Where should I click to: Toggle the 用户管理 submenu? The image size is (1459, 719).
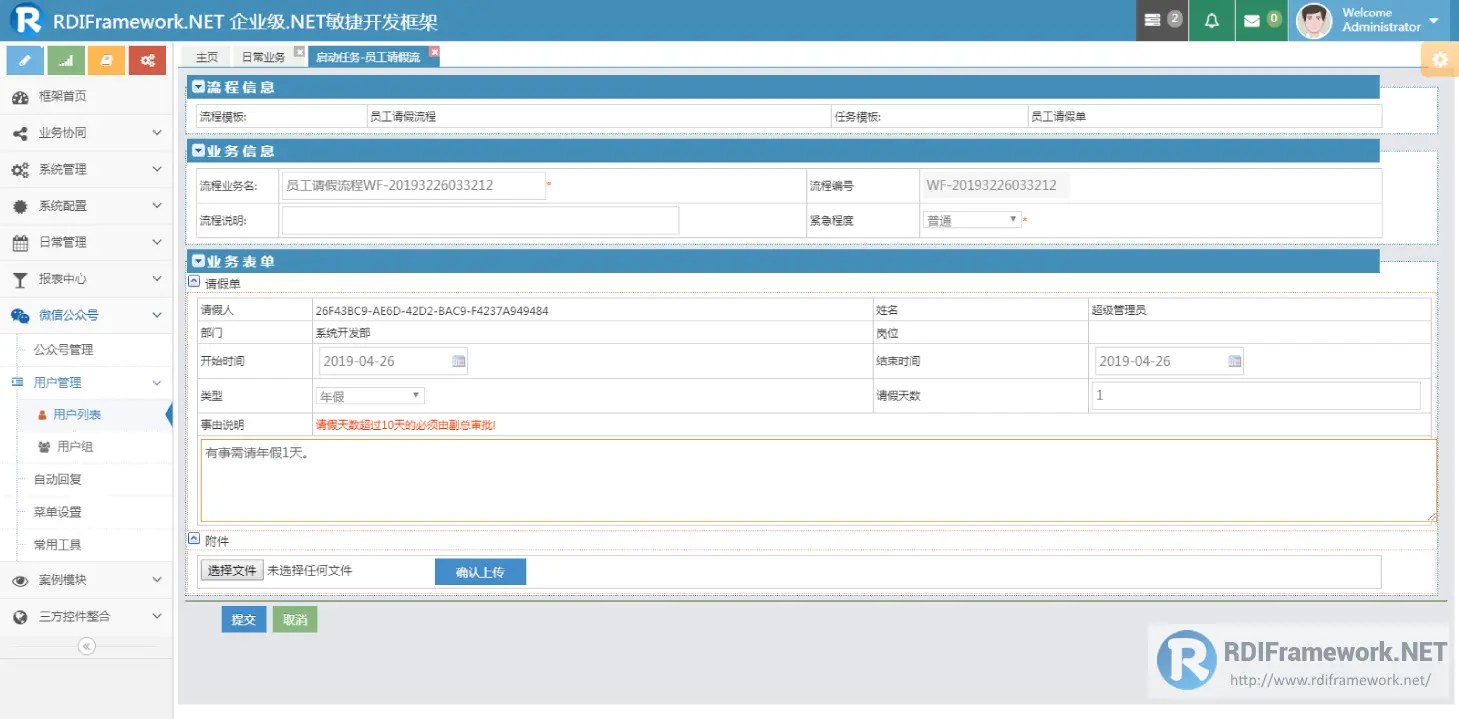pyautogui.click(x=86, y=382)
